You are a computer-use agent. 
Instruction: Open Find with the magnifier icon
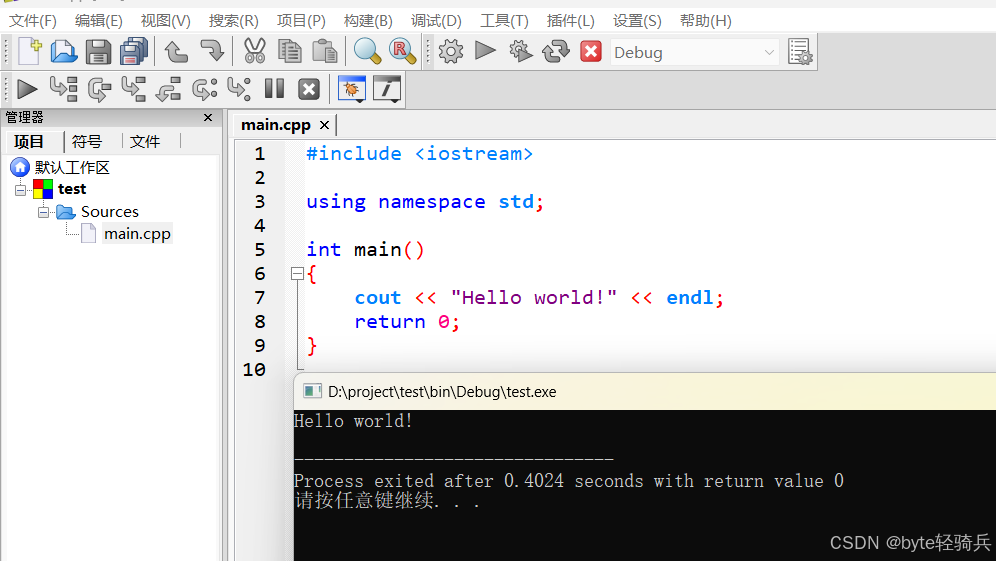[x=367, y=51]
